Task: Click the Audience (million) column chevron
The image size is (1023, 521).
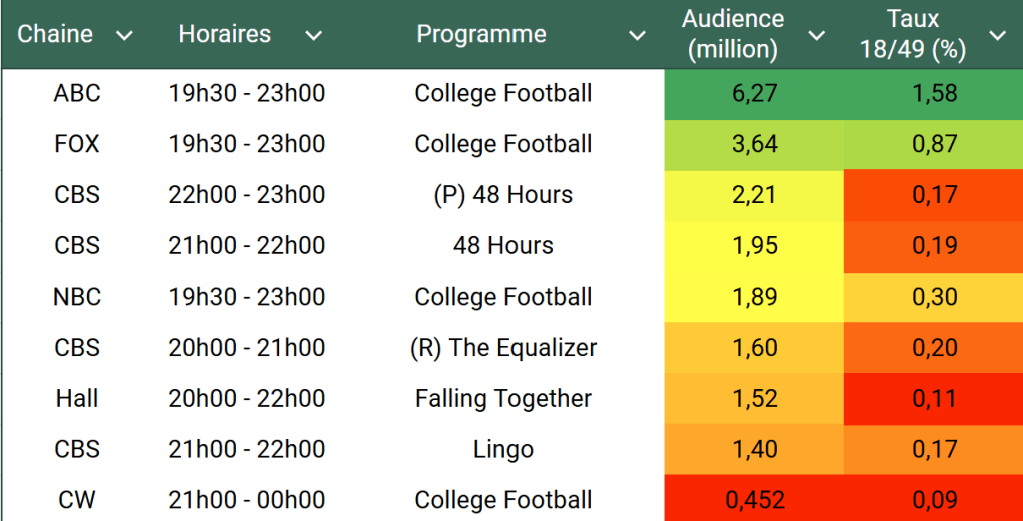Action: click(816, 36)
